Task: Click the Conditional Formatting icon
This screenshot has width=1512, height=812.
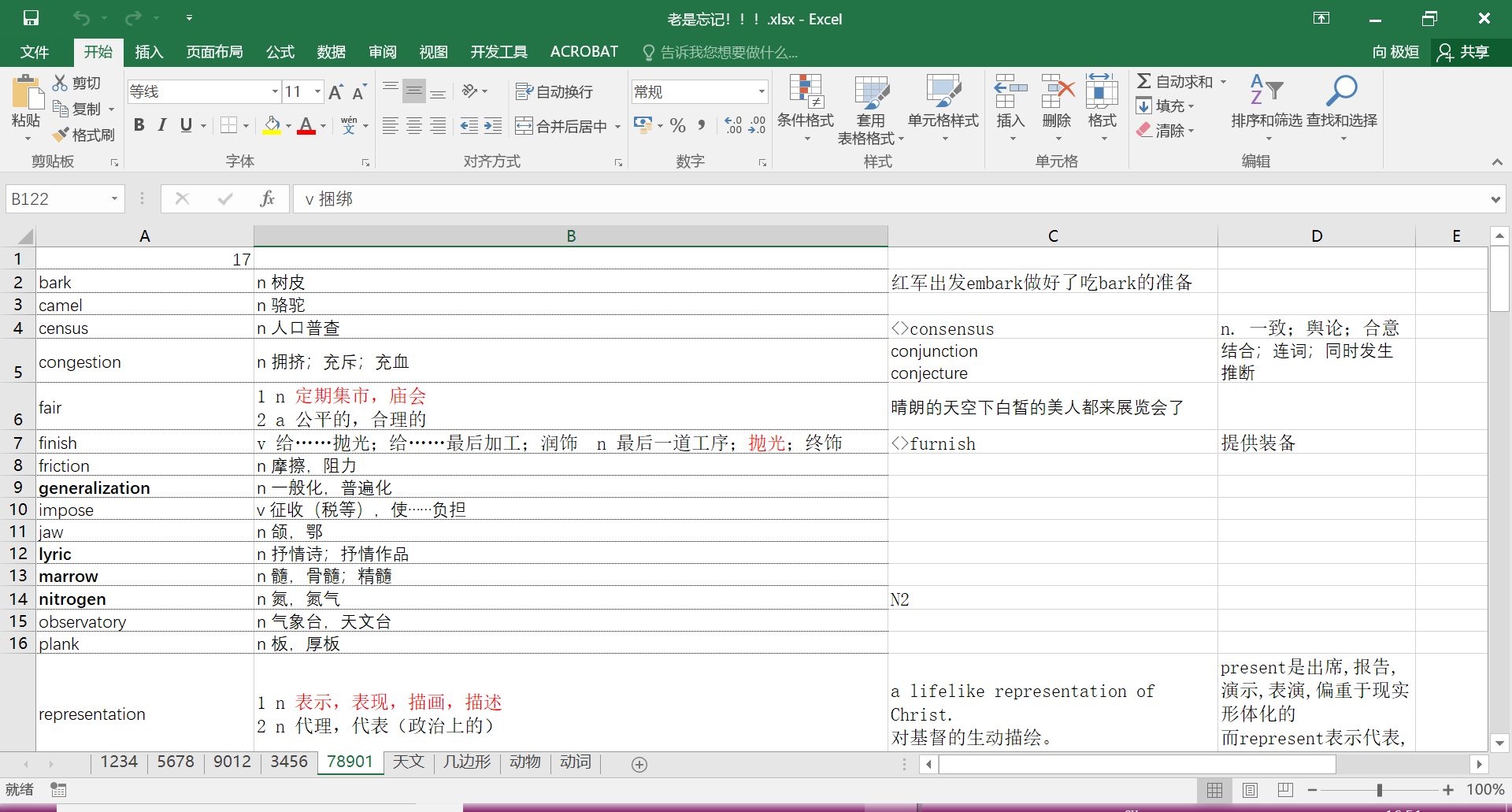Action: pyautogui.click(x=805, y=93)
